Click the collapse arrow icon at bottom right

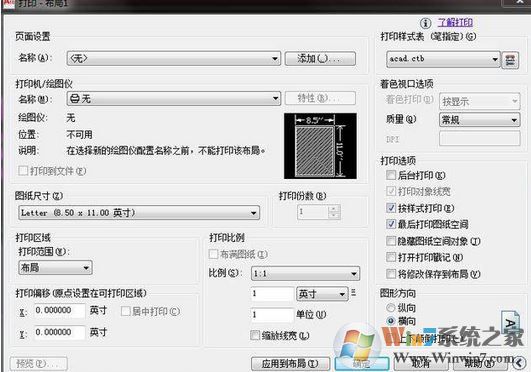pyautogui.click(x=519, y=363)
